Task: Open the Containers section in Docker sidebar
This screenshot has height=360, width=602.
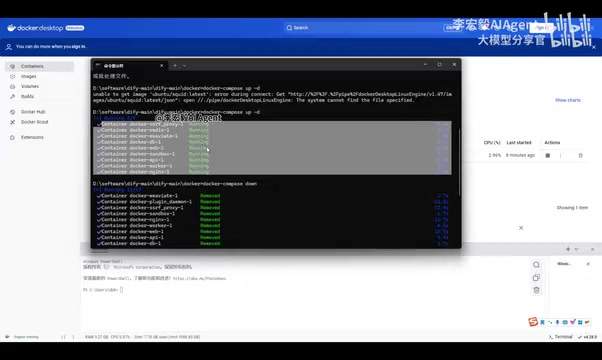Action: coord(40,66)
